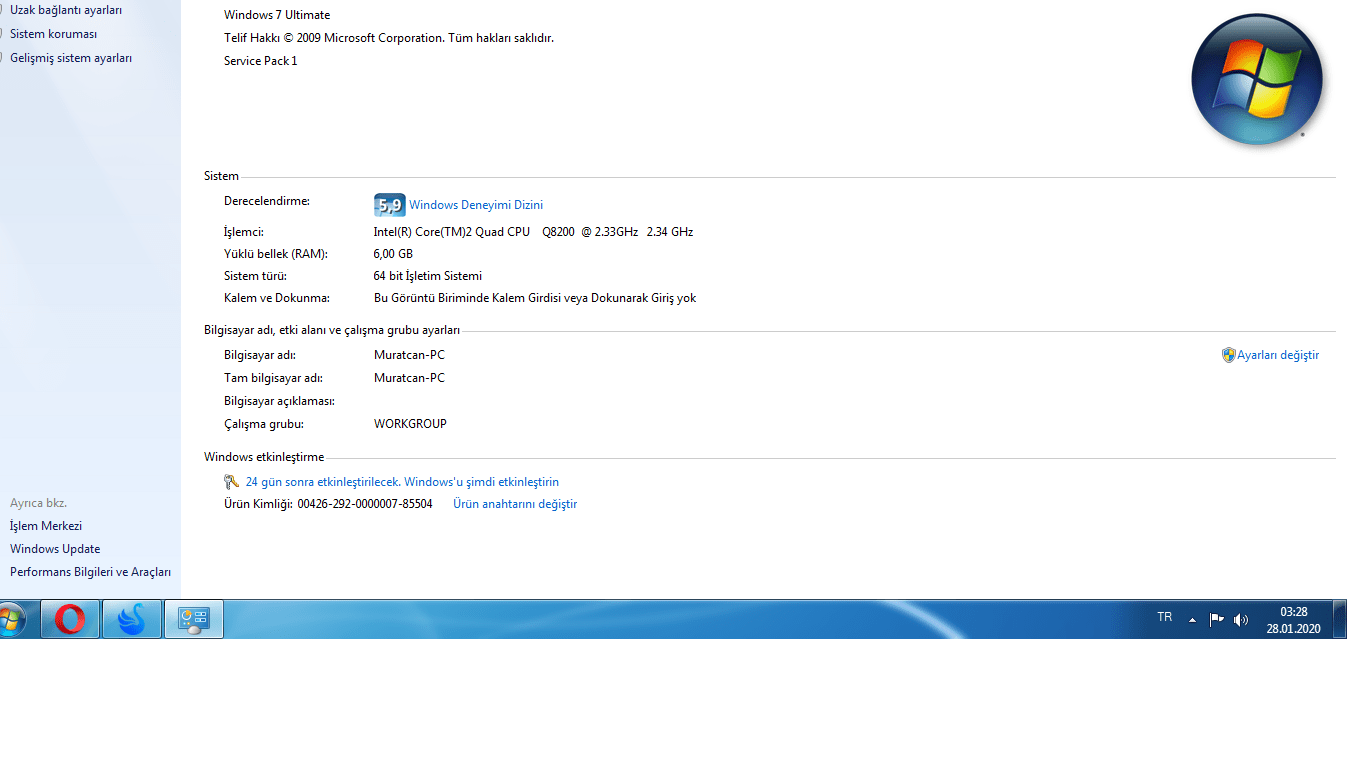Open the TR language indicator
The height and width of the screenshot is (768, 1366).
[1165, 617]
